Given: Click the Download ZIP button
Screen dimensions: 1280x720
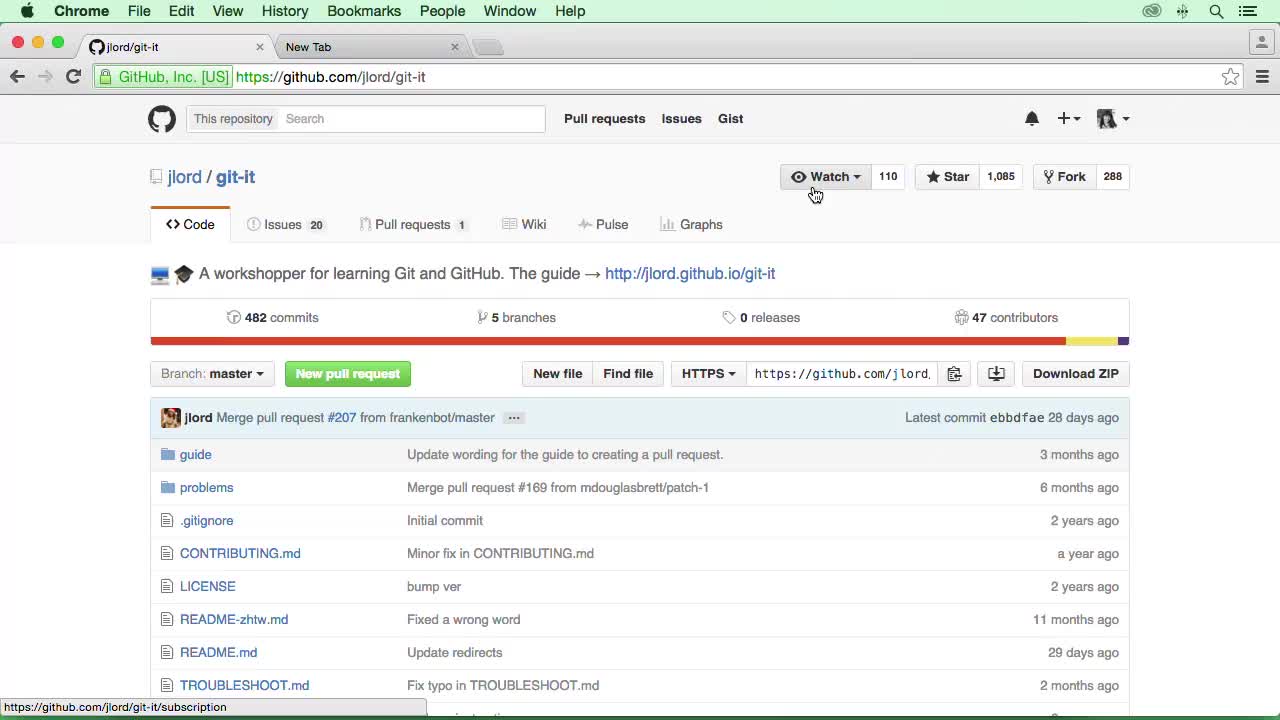Looking at the screenshot, I should click(x=1075, y=374).
